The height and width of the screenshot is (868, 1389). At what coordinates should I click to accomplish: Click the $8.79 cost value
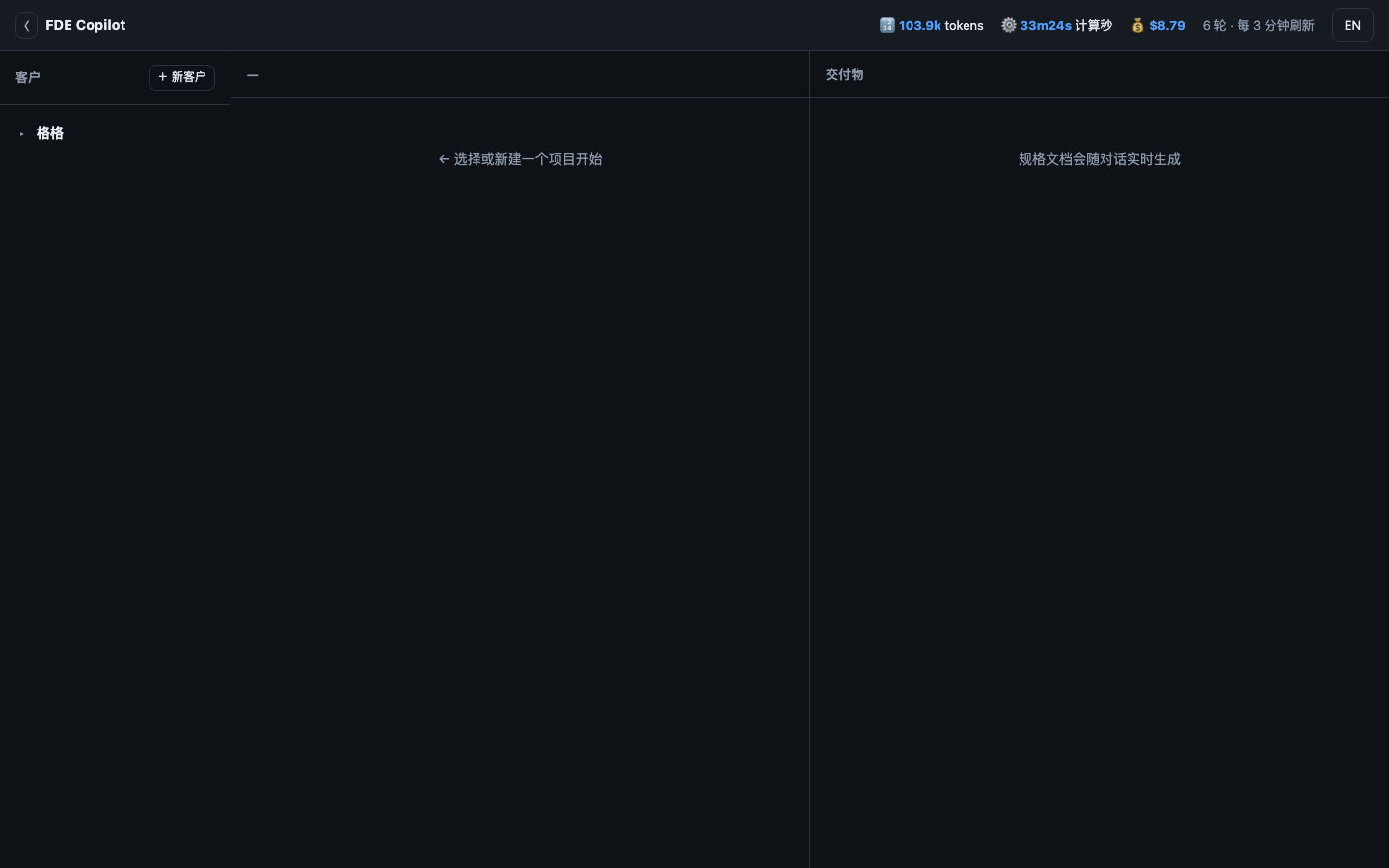click(x=1167, y=25)
